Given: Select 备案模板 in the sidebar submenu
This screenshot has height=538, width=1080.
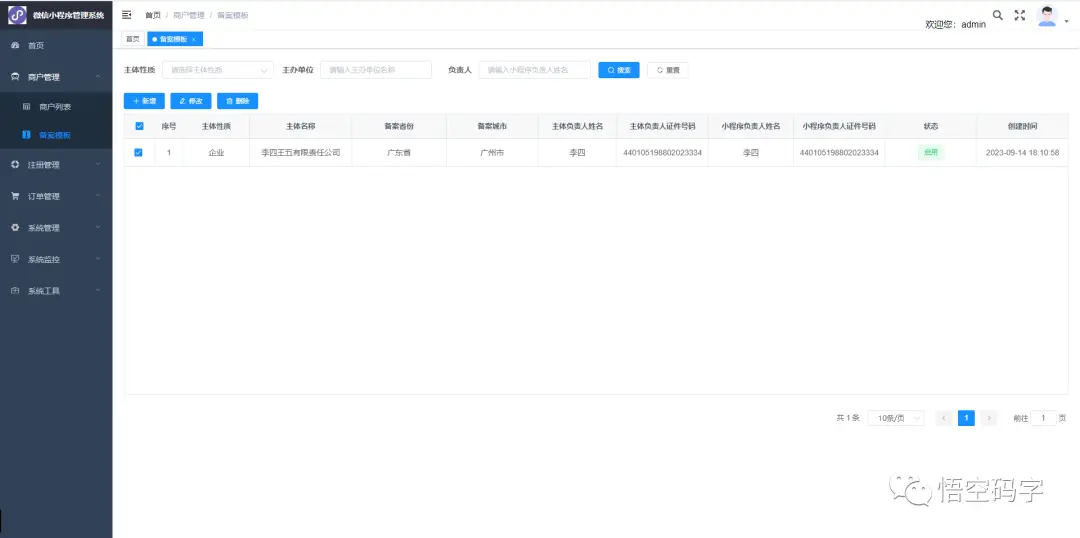Looking at the screenshot, I should point(56,135).
